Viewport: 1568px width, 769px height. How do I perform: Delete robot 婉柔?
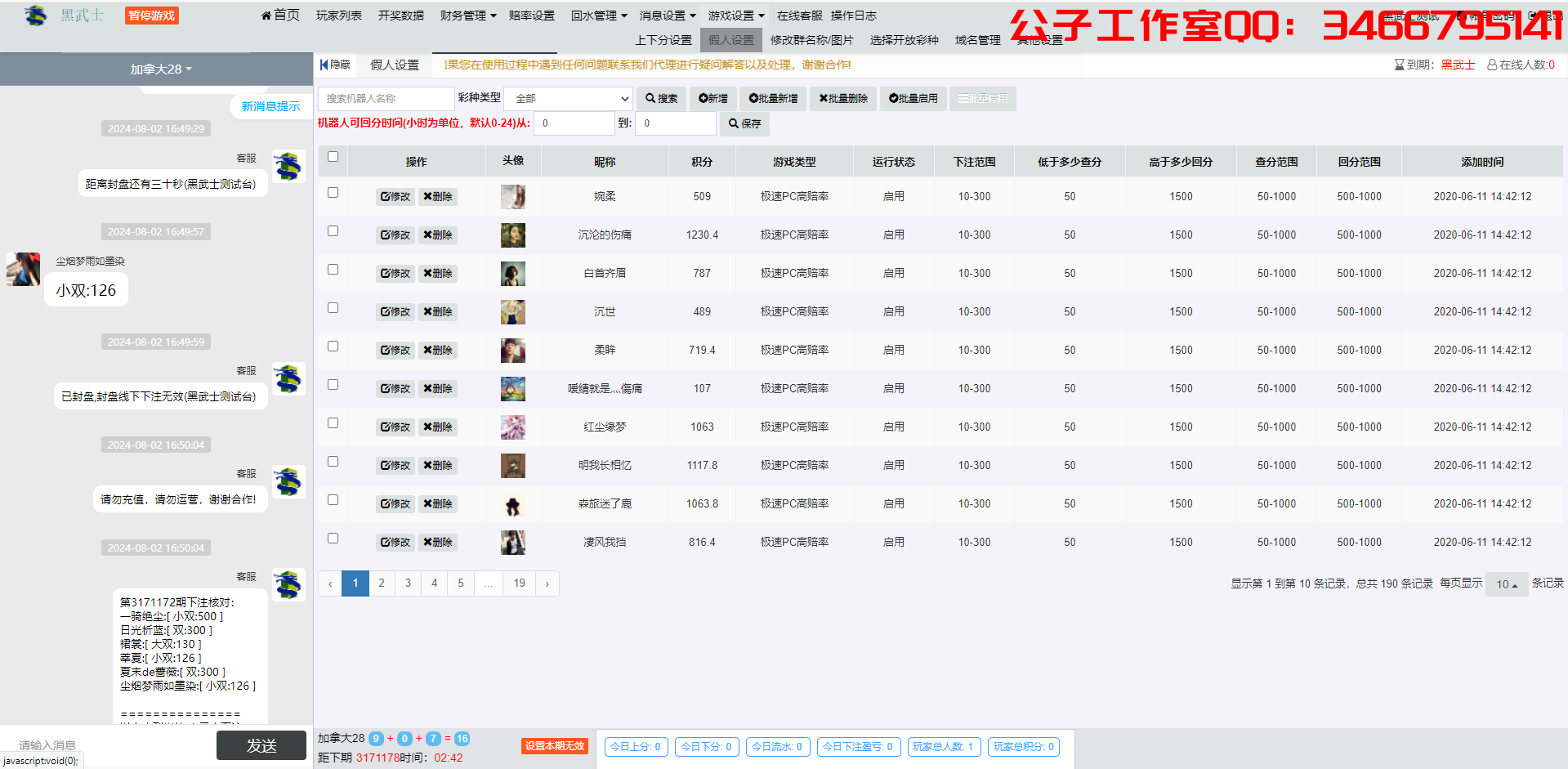pos(438,197)
